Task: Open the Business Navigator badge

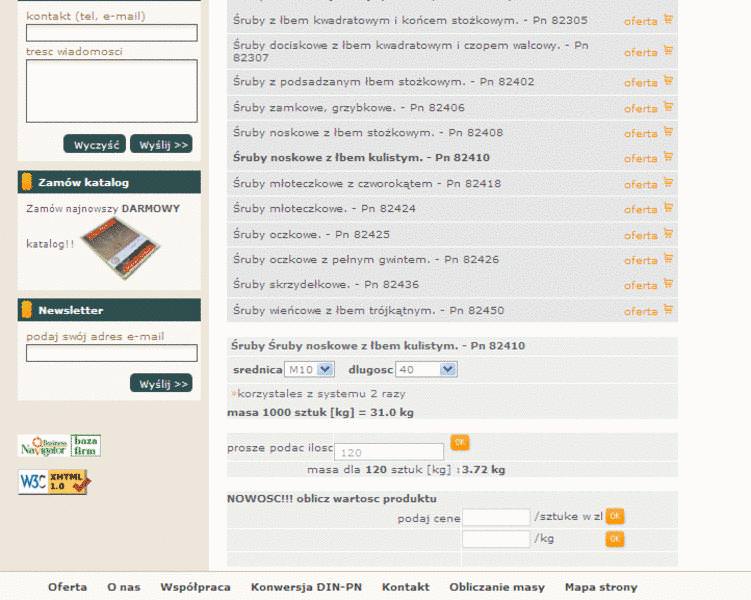Action: [43, 446]
